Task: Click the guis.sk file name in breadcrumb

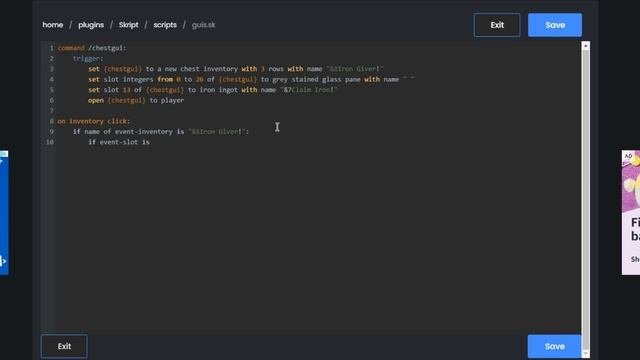Action: pyautogui.click(x=203, y=25)
